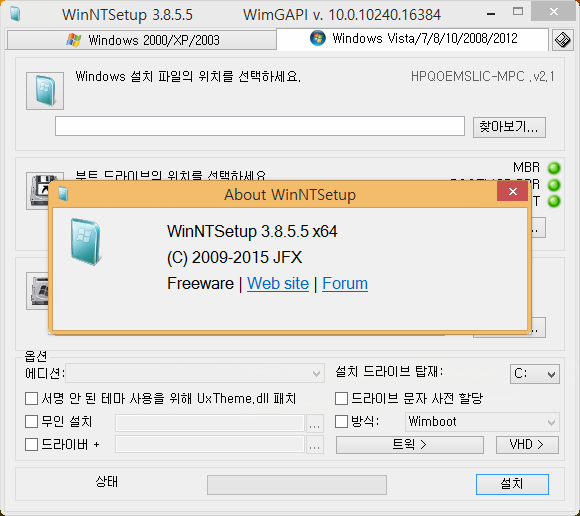Minimize the WinNTSetup window
This screenshot has width=580, height=516.
491,14
